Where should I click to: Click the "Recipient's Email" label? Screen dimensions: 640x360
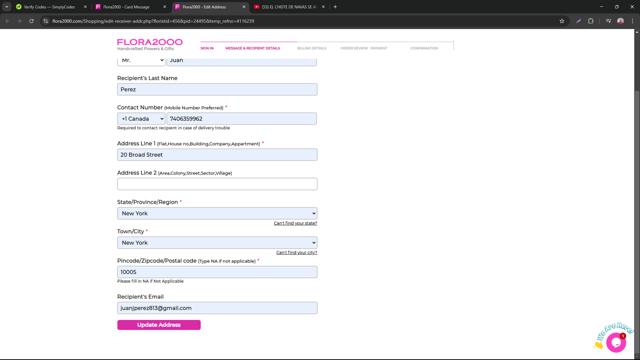(x=140, y=297)
